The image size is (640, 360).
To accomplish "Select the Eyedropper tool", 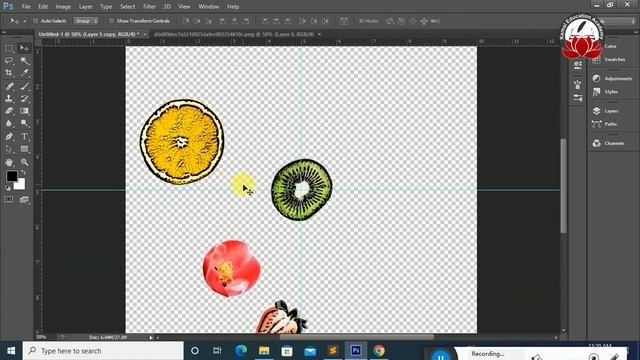I will tap(24, 73).
